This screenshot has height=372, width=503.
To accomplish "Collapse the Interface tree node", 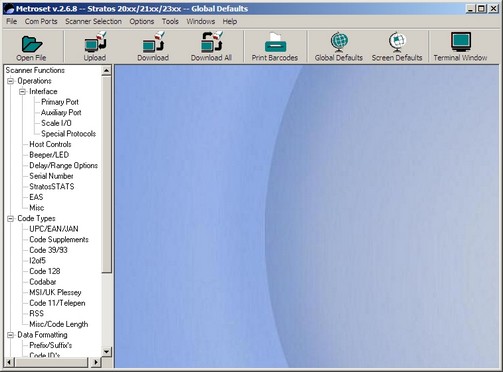I will coord(22,92).
